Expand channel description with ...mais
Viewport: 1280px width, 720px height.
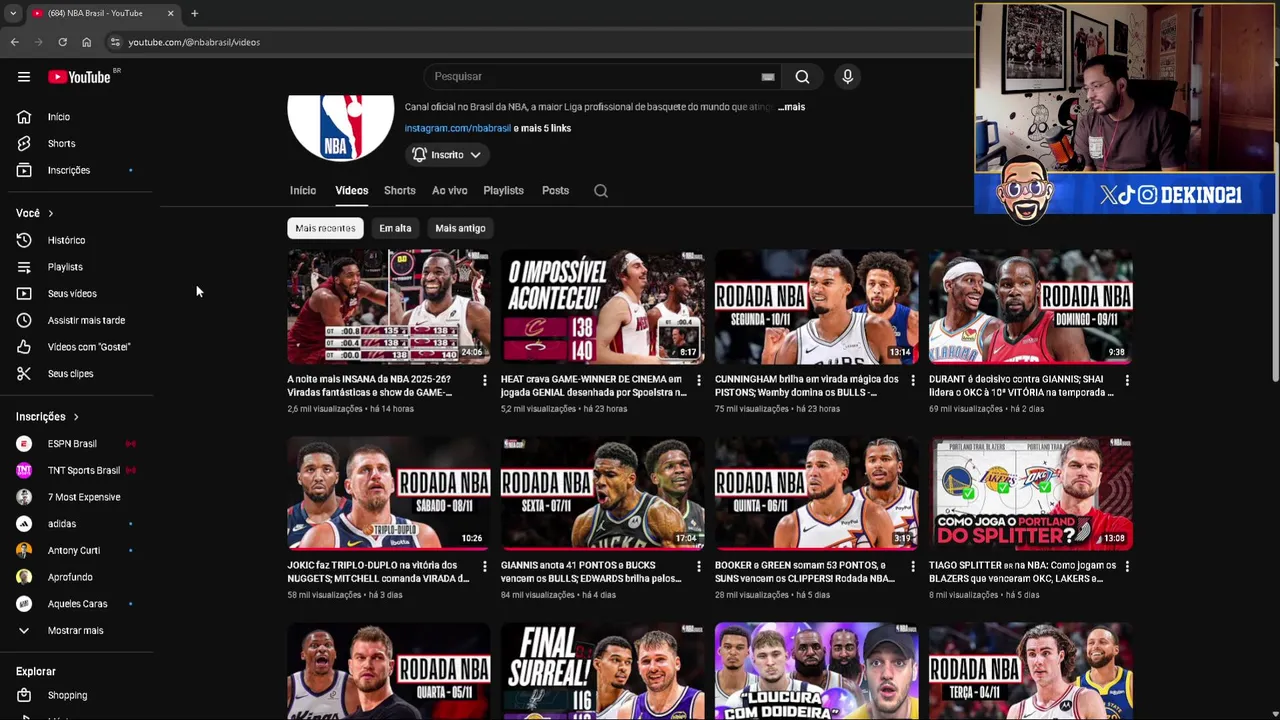click(x=791, y=107)
